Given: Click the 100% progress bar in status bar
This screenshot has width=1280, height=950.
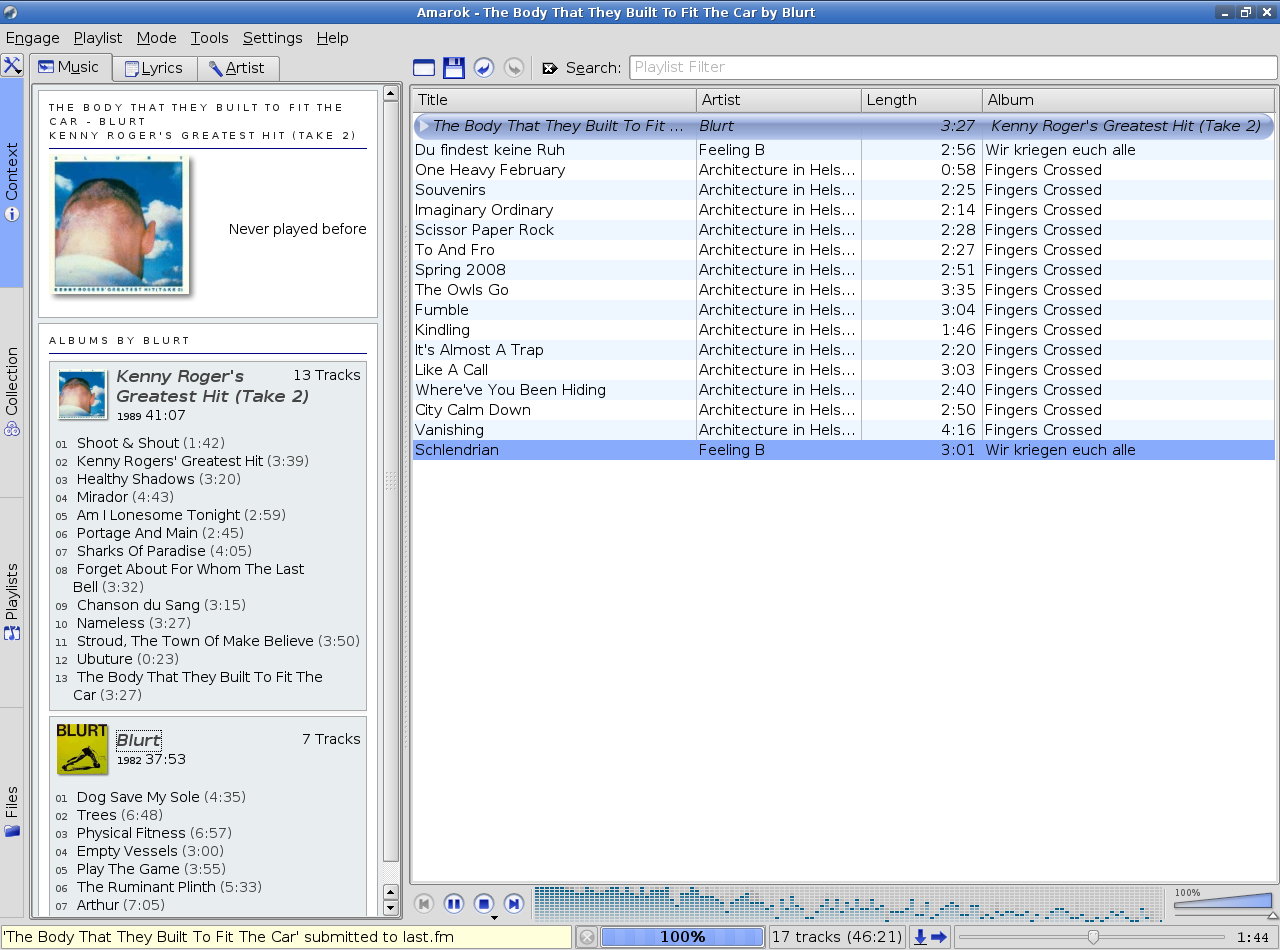Looking at the screenshot, I should click(x=682, y=937).
